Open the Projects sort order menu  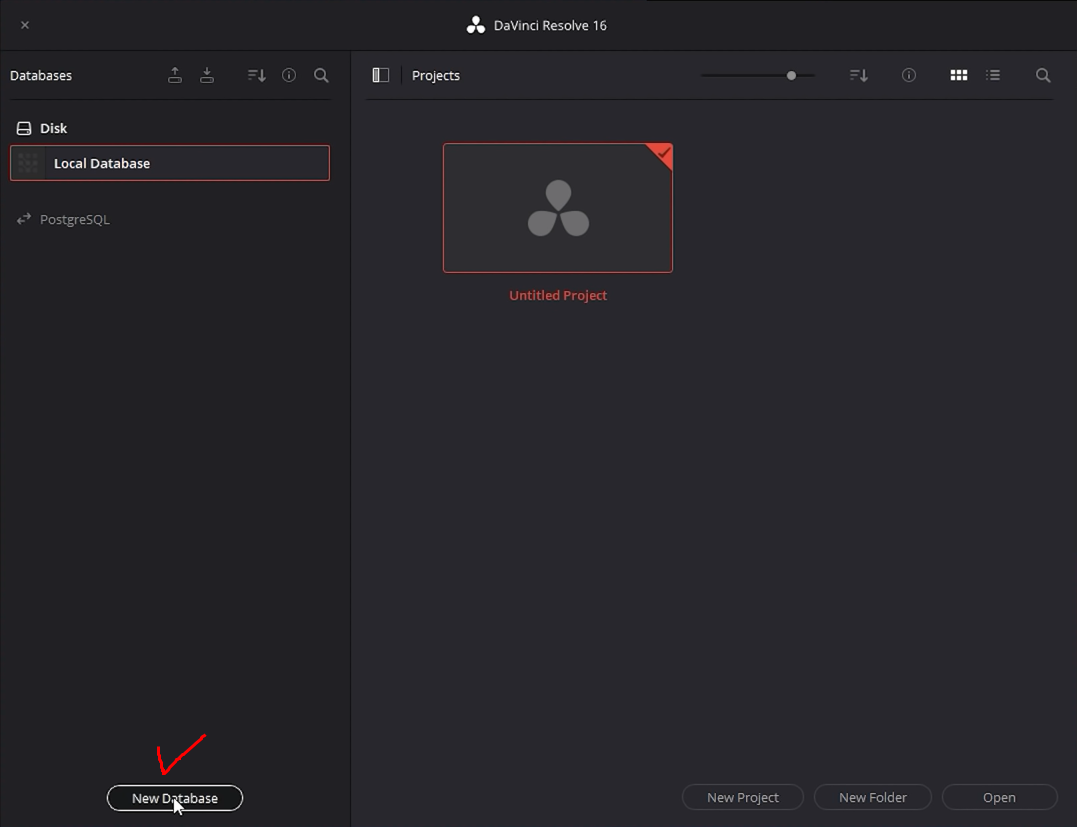[x=859, y=75]
